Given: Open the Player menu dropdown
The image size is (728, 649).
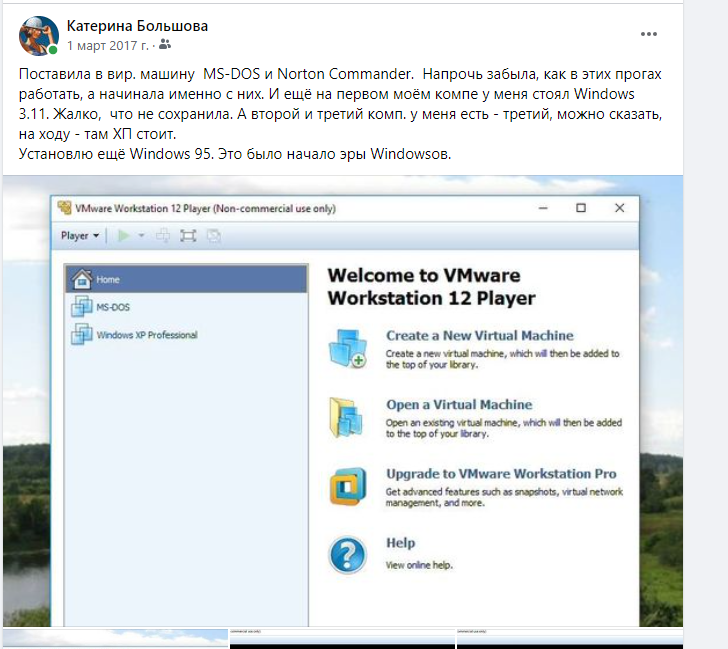Looking at the screenshot, I should click(x=80, y=236).
